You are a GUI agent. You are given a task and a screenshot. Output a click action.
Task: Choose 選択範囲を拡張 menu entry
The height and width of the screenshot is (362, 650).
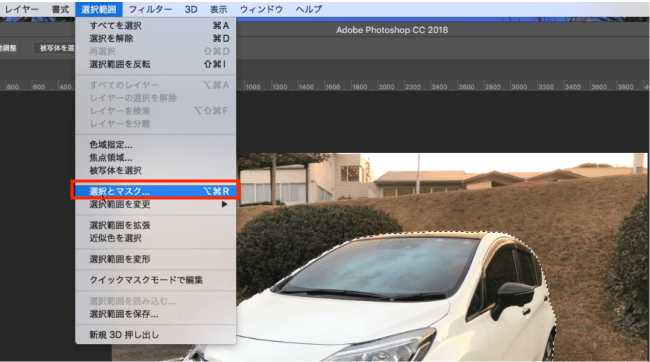[155, 225]
